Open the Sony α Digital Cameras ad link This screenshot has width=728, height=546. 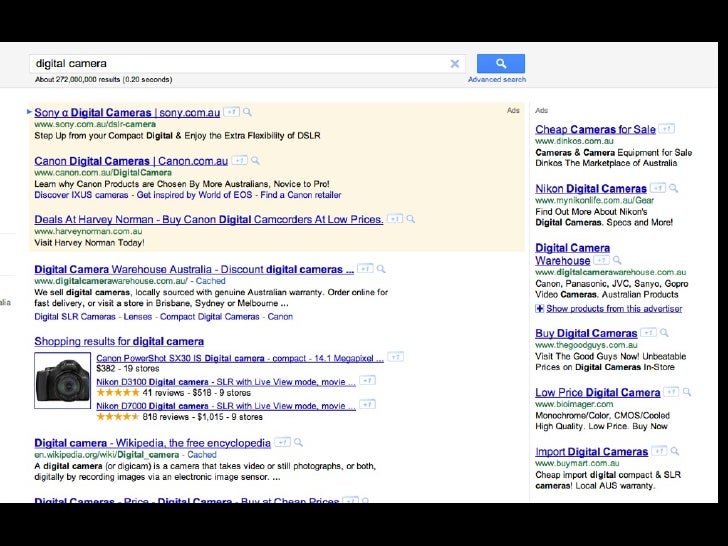(x=127, y=113)
